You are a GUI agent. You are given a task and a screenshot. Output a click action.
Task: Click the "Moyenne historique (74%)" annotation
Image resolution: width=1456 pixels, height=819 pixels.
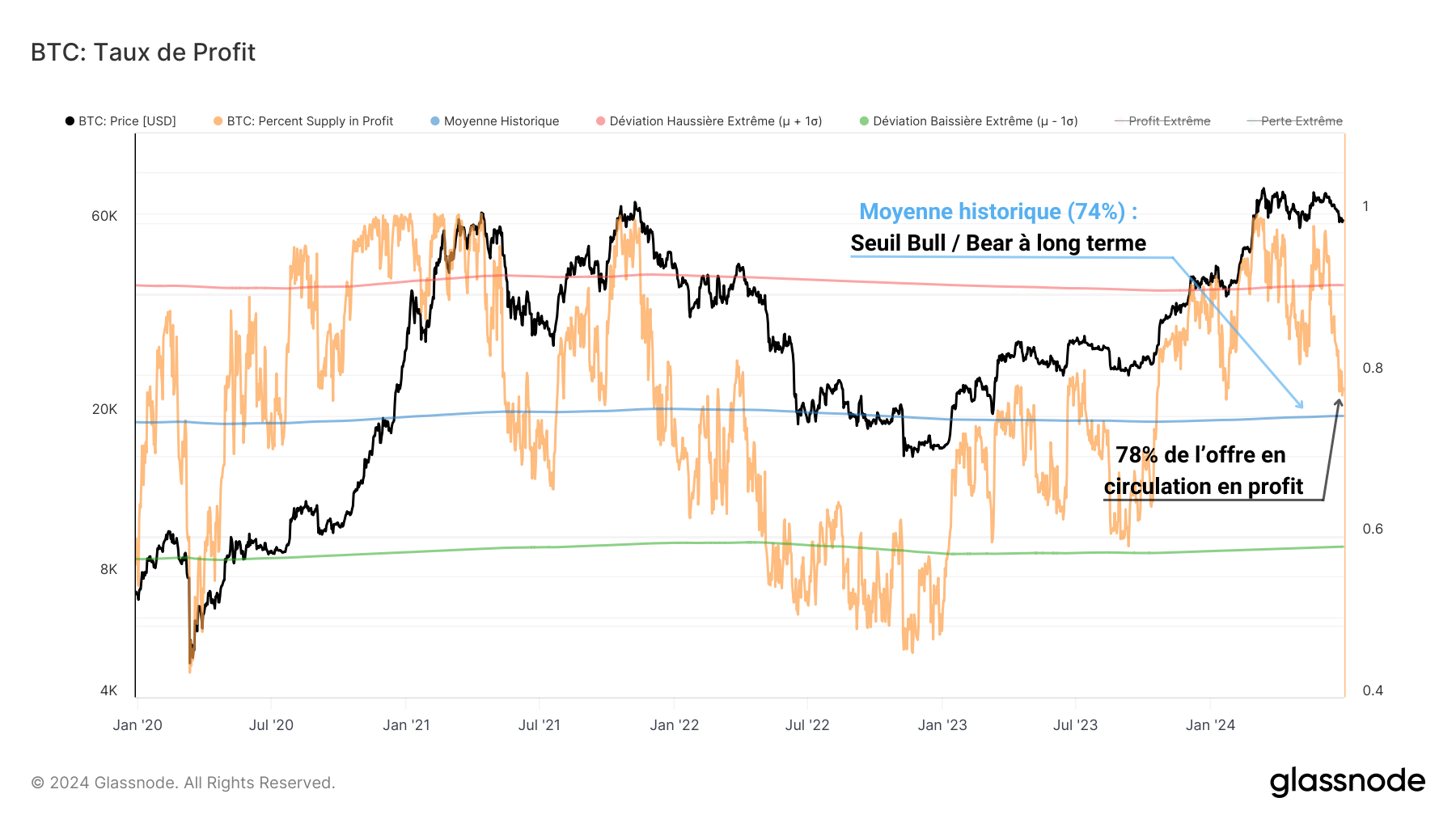tap(997, 212)
